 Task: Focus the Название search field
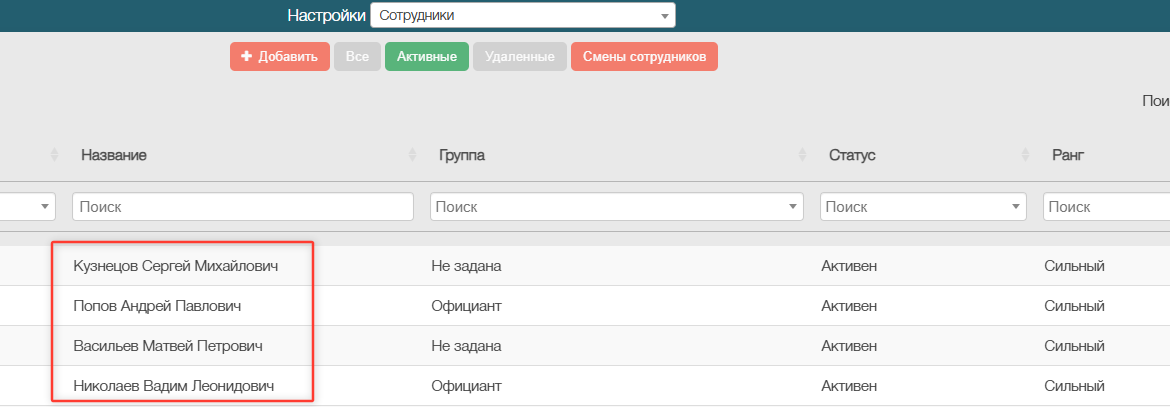243,207
